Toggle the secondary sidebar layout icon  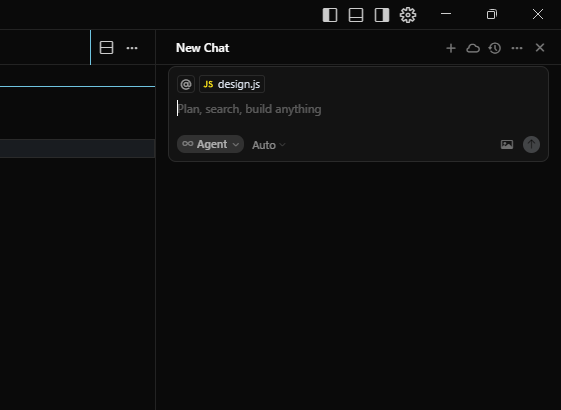[x=382, y=15]
